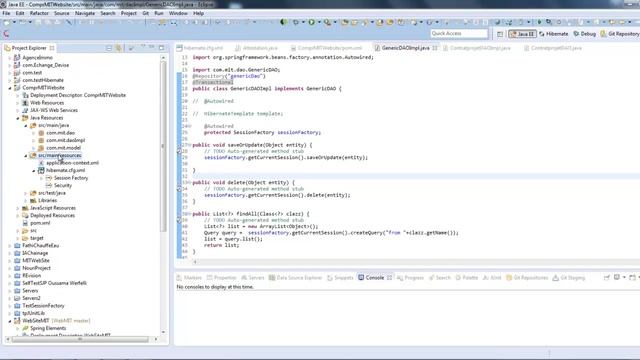
Task: Close the Console view tab with X
Action: (389, 278)
